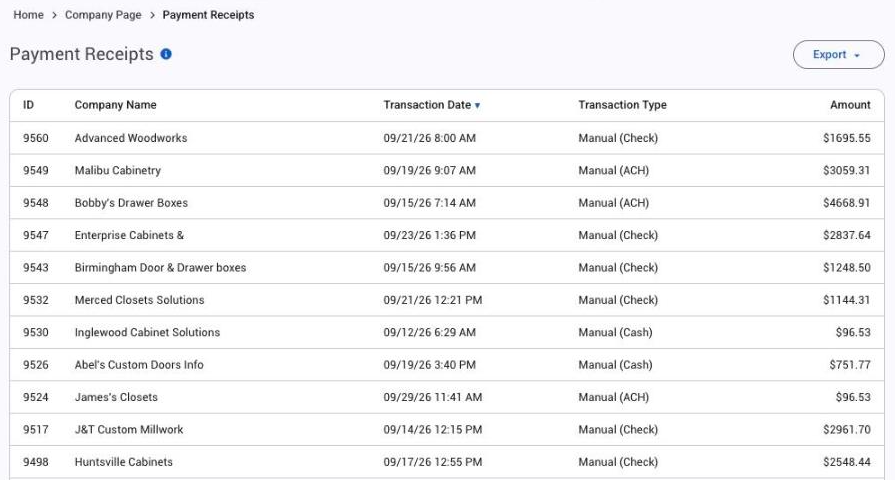Image resolution: width=895 pixels, height=480 pixels.
Task: Click date 09/19/26 9:07 AM
Action: tap(429, 171)
